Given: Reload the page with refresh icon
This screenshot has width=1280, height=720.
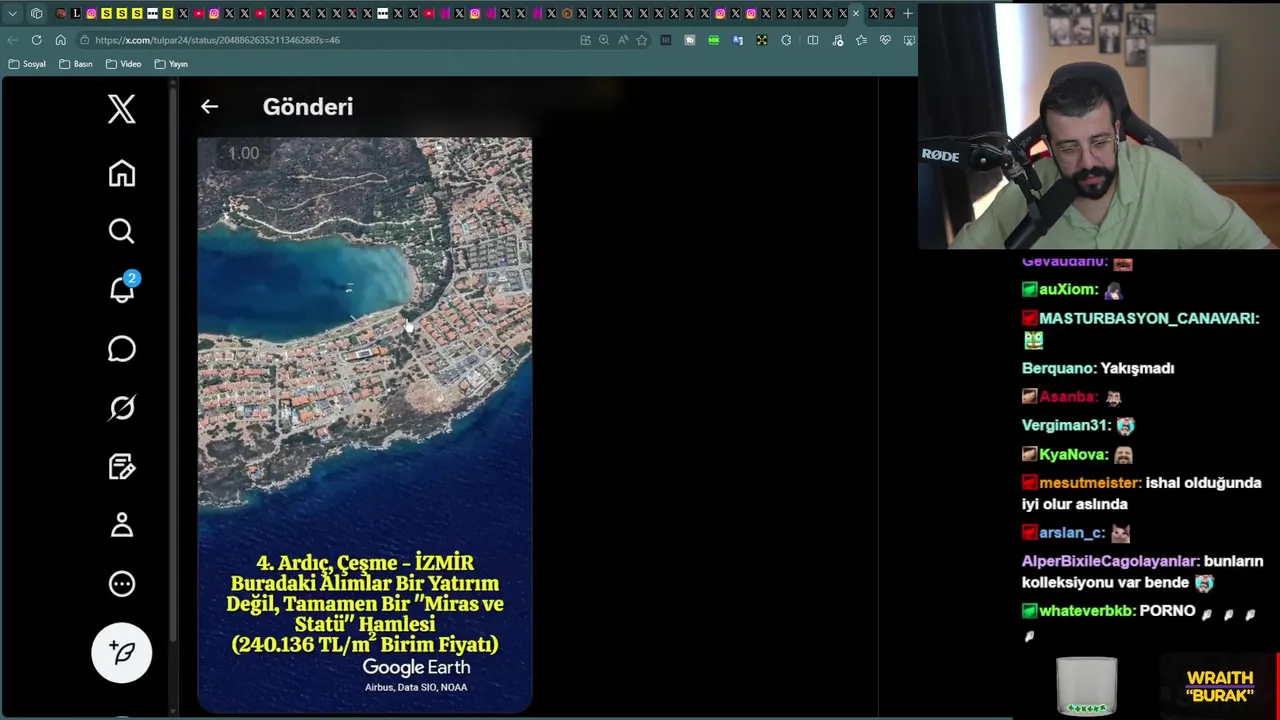Looking at the screenshot, I should pyautogui.click(x=36, y=40).
